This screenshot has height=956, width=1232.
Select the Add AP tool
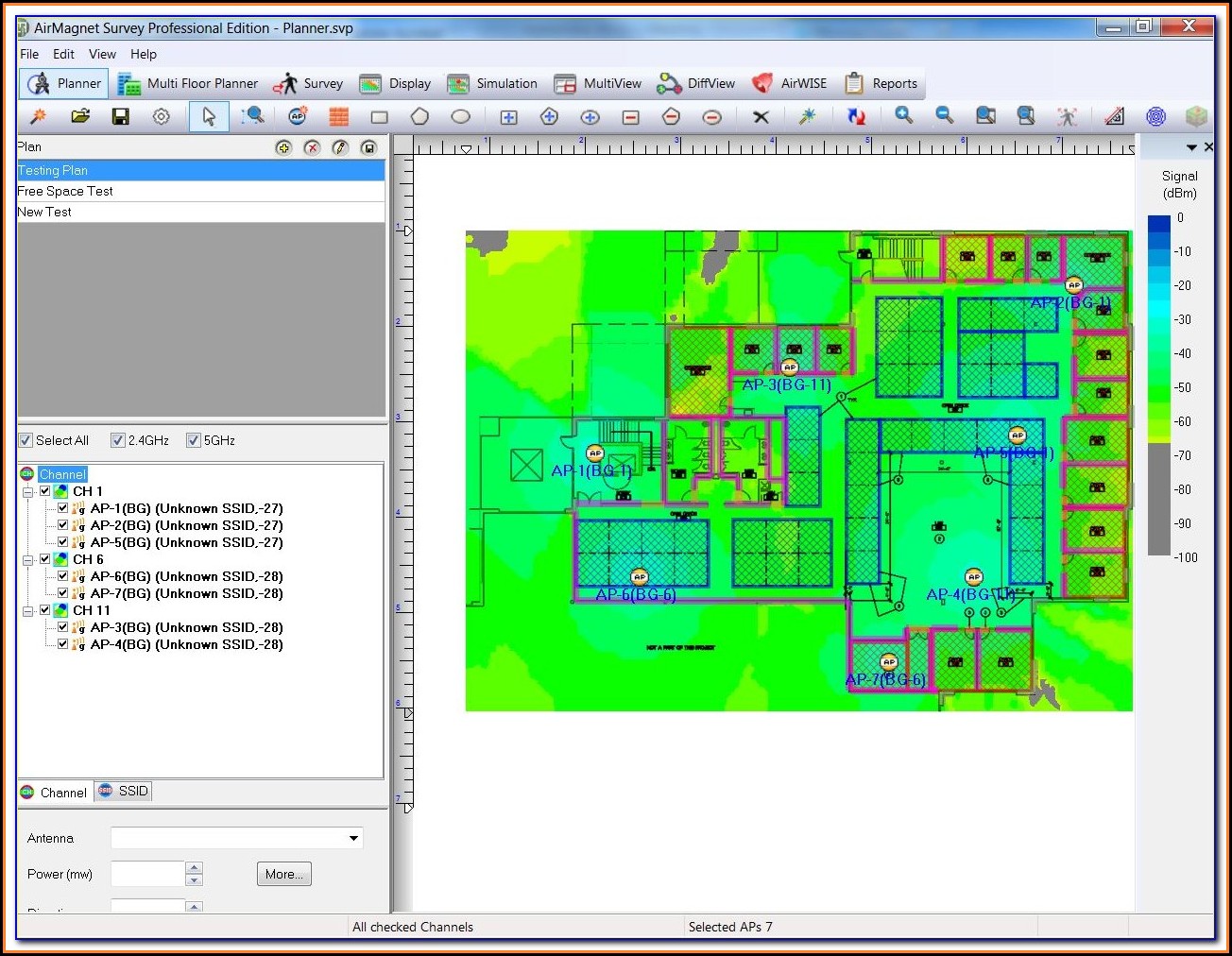pos(298,116)
